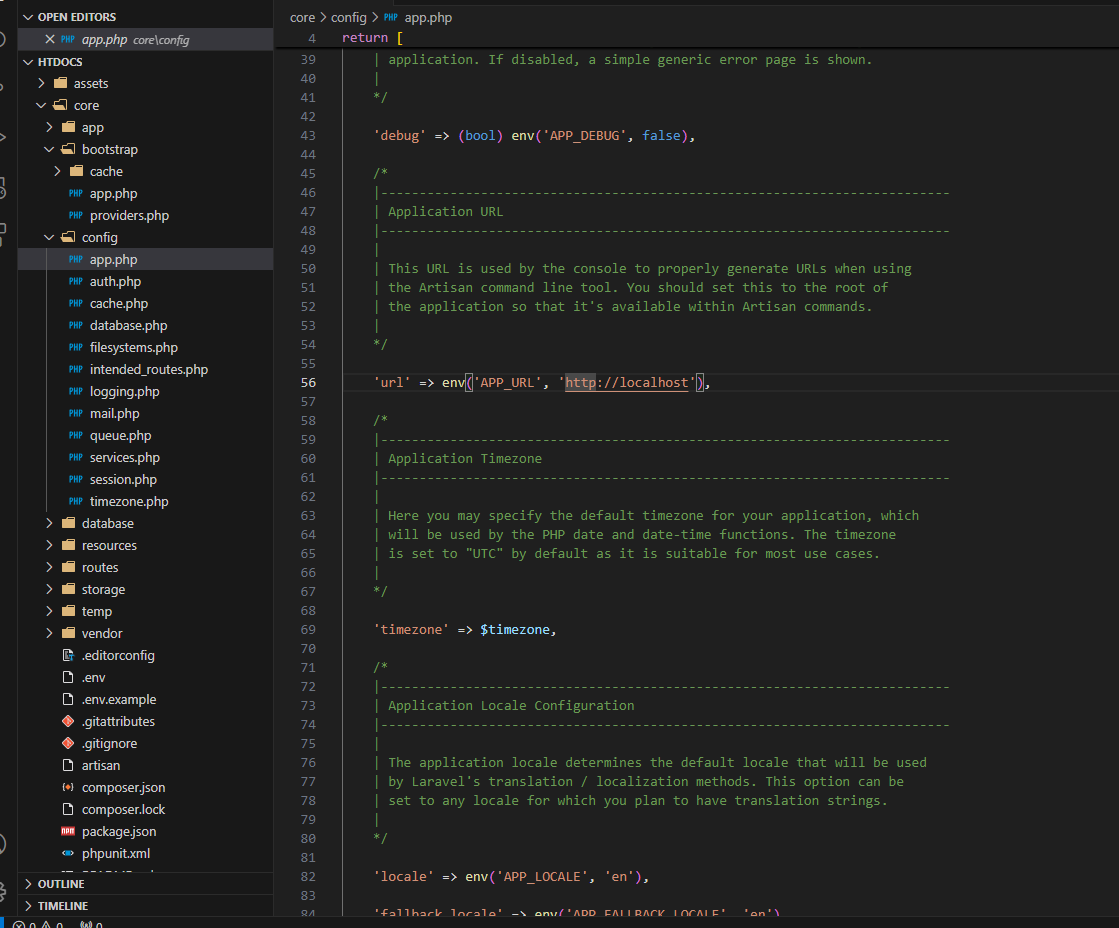Viewport: 1119px width, 928px height.
Task: Open bootstrap app.php file
Action: [x=113, y=193]
